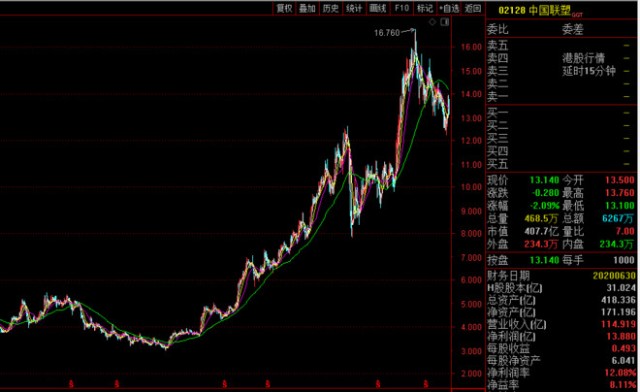Click the 财务日期 20200630 row

561,276
